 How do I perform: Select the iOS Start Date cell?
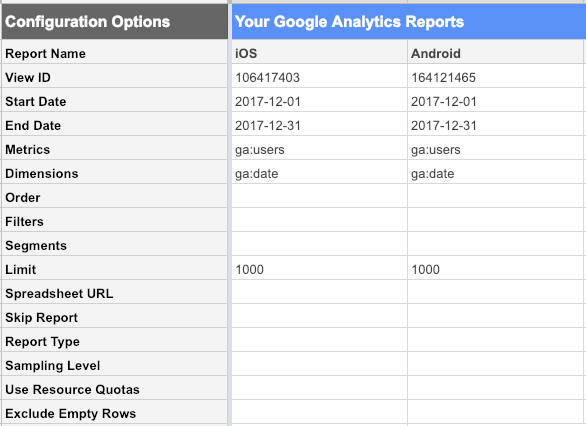coord(319,101)
